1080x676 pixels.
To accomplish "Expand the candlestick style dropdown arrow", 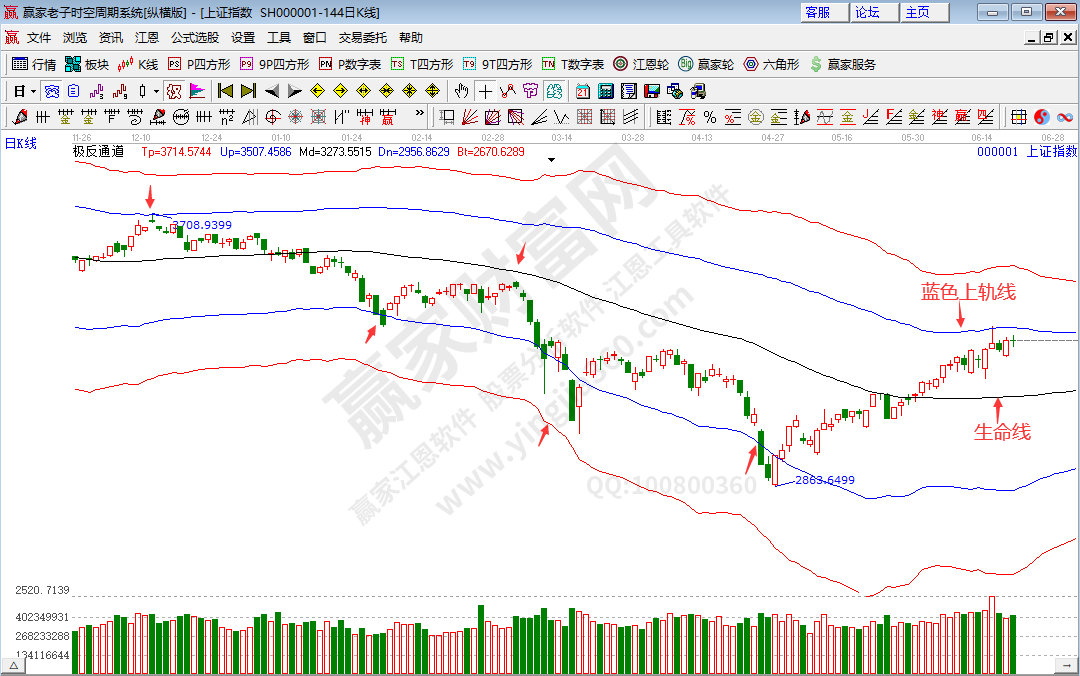I will (x=156, y=91).
